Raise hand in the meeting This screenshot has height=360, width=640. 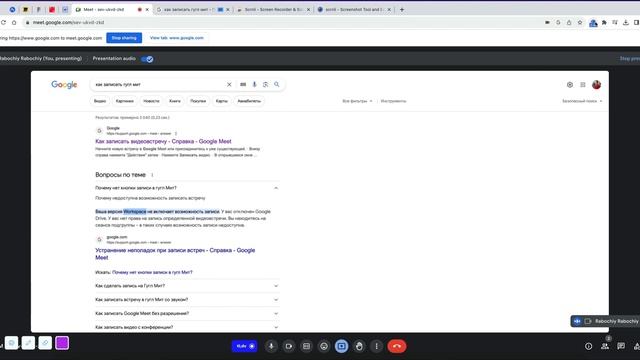pos(359,346)
